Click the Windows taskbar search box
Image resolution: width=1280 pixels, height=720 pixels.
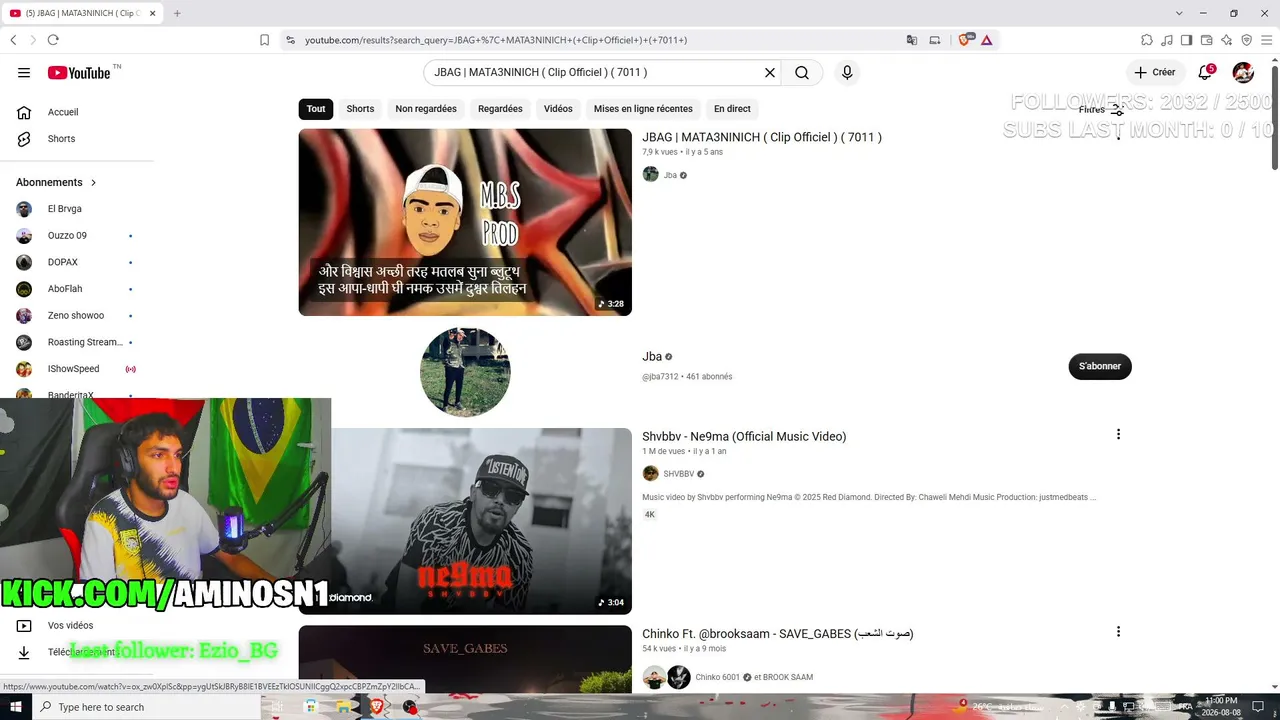[x=146, y=707]
